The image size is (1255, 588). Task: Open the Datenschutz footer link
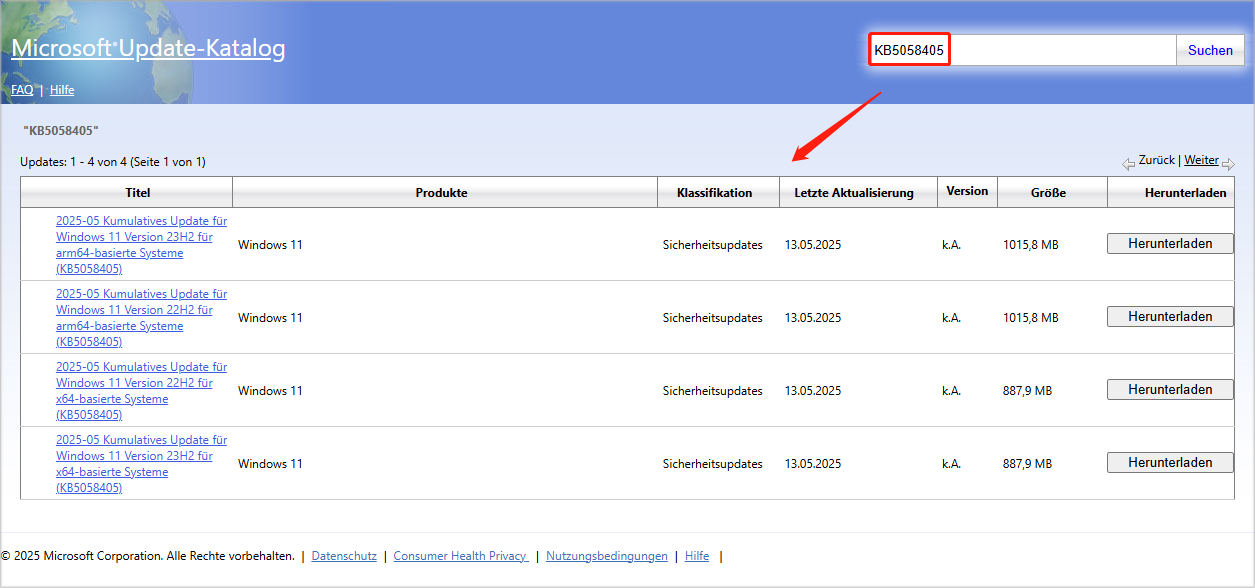click(344, 556)
